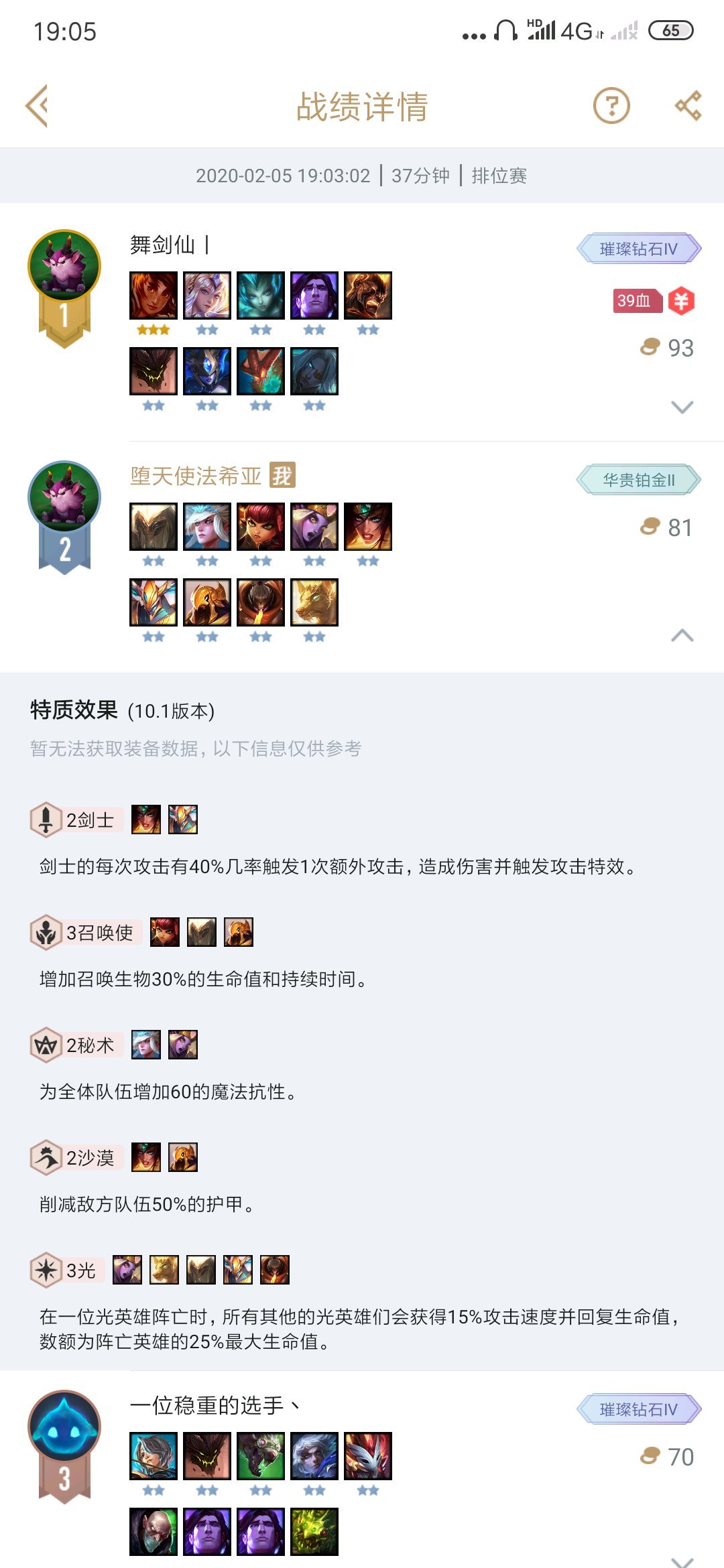
Task: Expand details for player 舞剑仙
Action: 682,407
